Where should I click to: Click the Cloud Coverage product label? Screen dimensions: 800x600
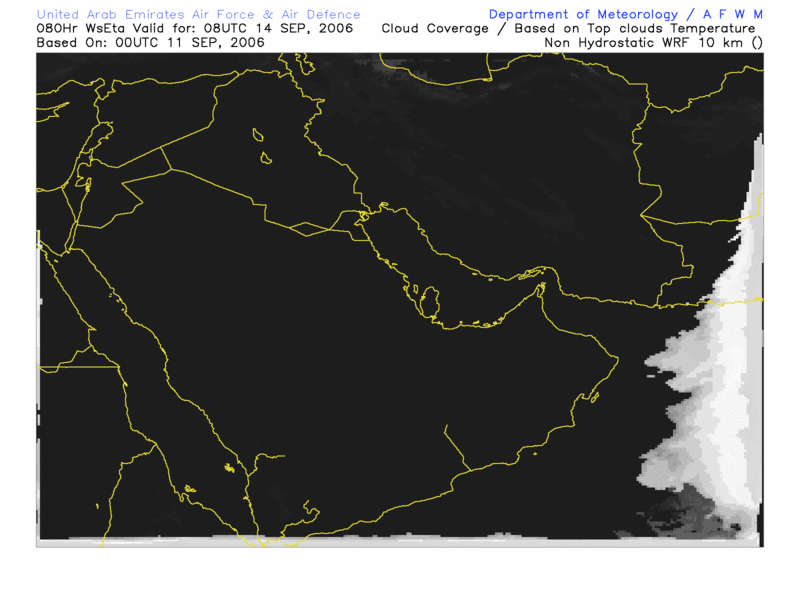568,29
